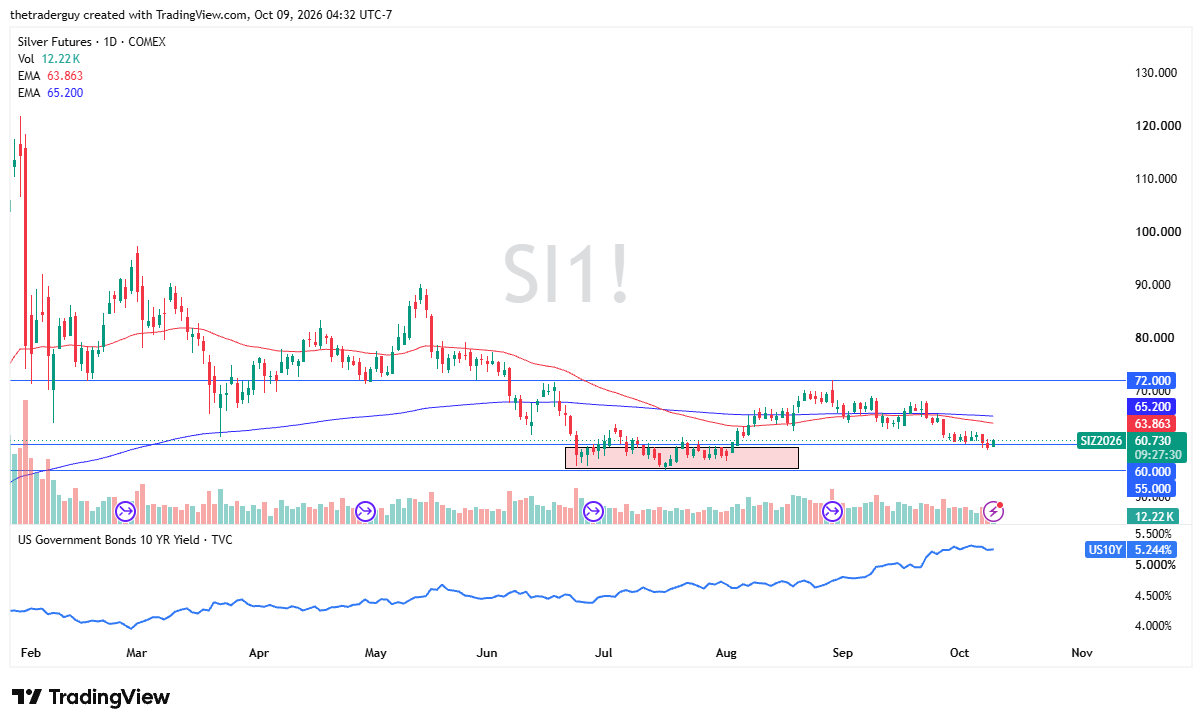Click the US Government Bonds 10 YR Yield title
This screenshot has width=1202, height=727.
[125, 540]
